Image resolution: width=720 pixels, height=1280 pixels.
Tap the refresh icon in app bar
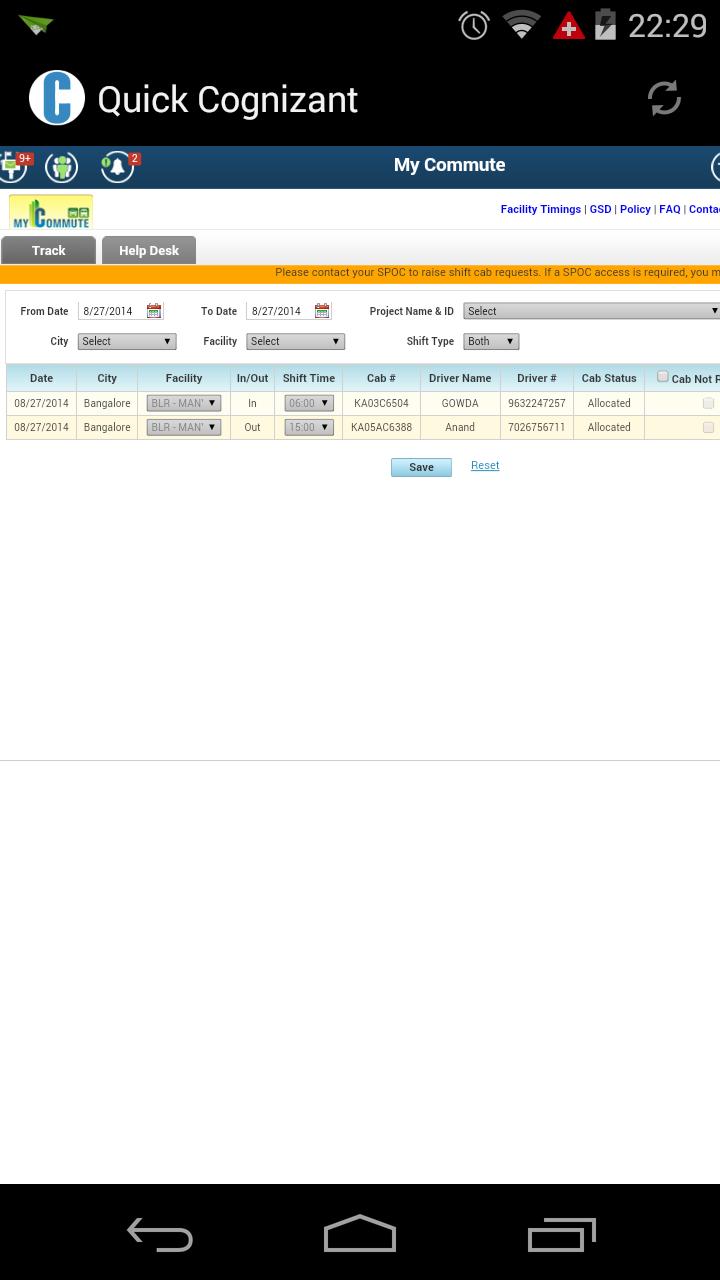[x=664, y=98]
